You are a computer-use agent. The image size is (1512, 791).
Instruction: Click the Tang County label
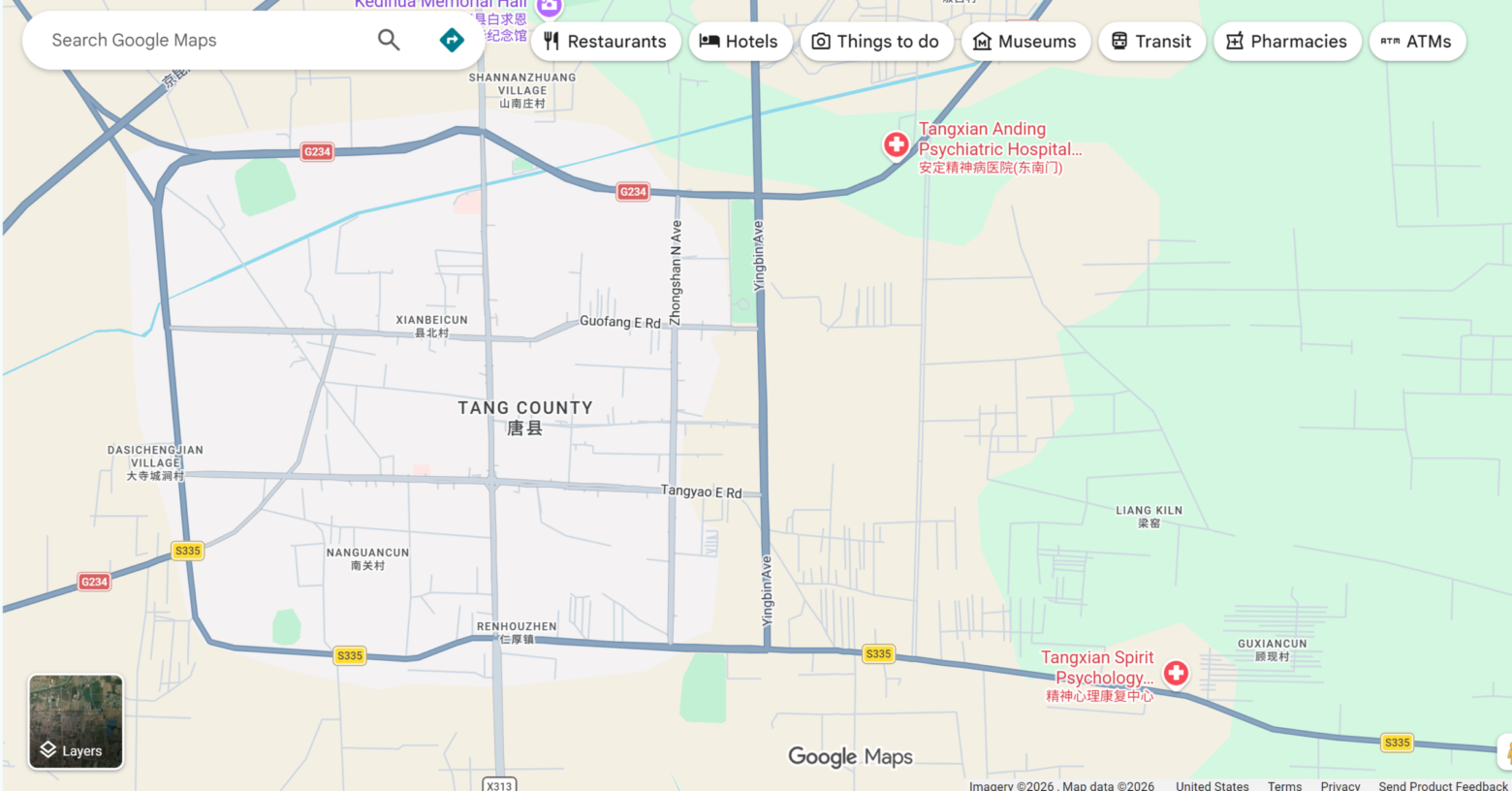(x=525, y=418)
